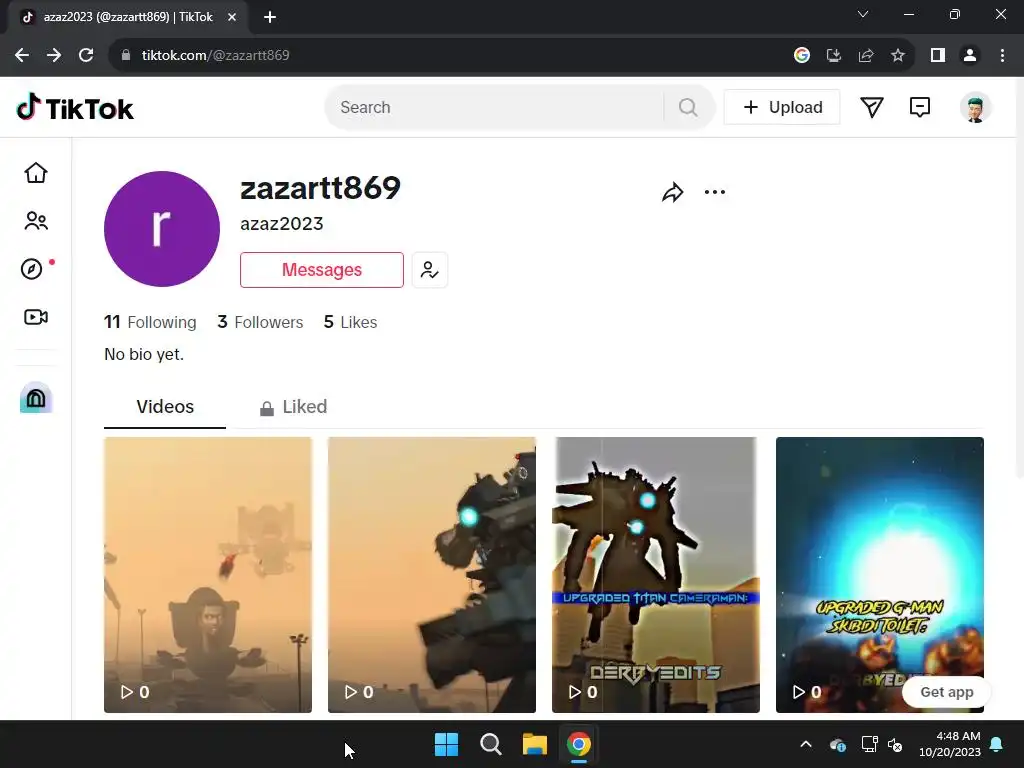Open the Windows Start menu

point(447,744)
